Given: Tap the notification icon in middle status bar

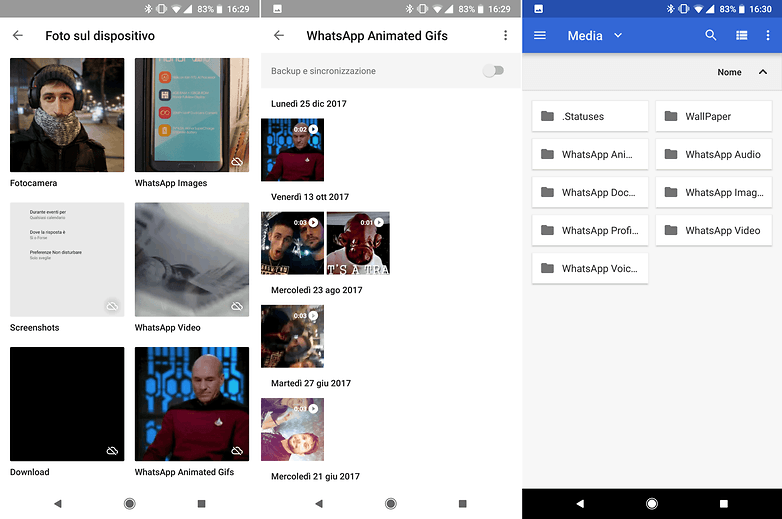Looking at the screenshot, I should tap(278, 9).
